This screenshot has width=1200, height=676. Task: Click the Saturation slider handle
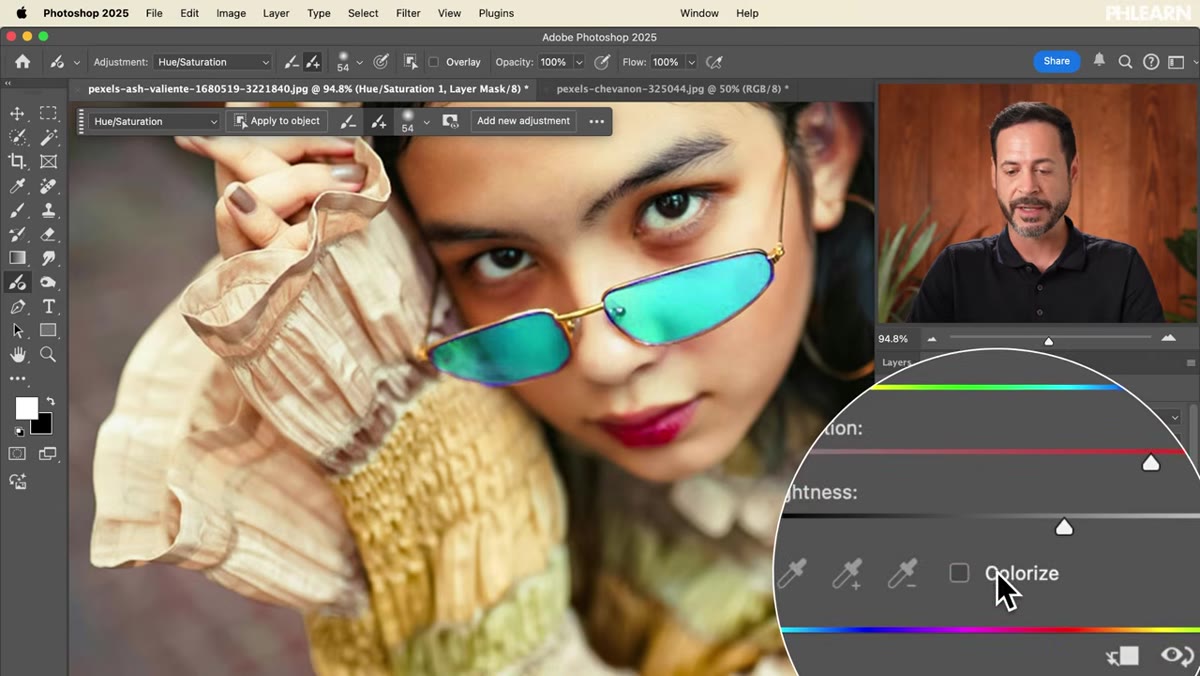pyautogui.click(x=1151, y=462)
